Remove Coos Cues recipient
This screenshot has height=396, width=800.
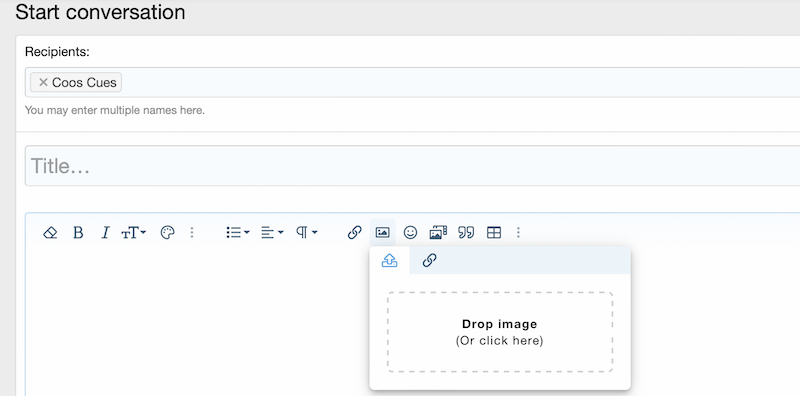point(43,82)
